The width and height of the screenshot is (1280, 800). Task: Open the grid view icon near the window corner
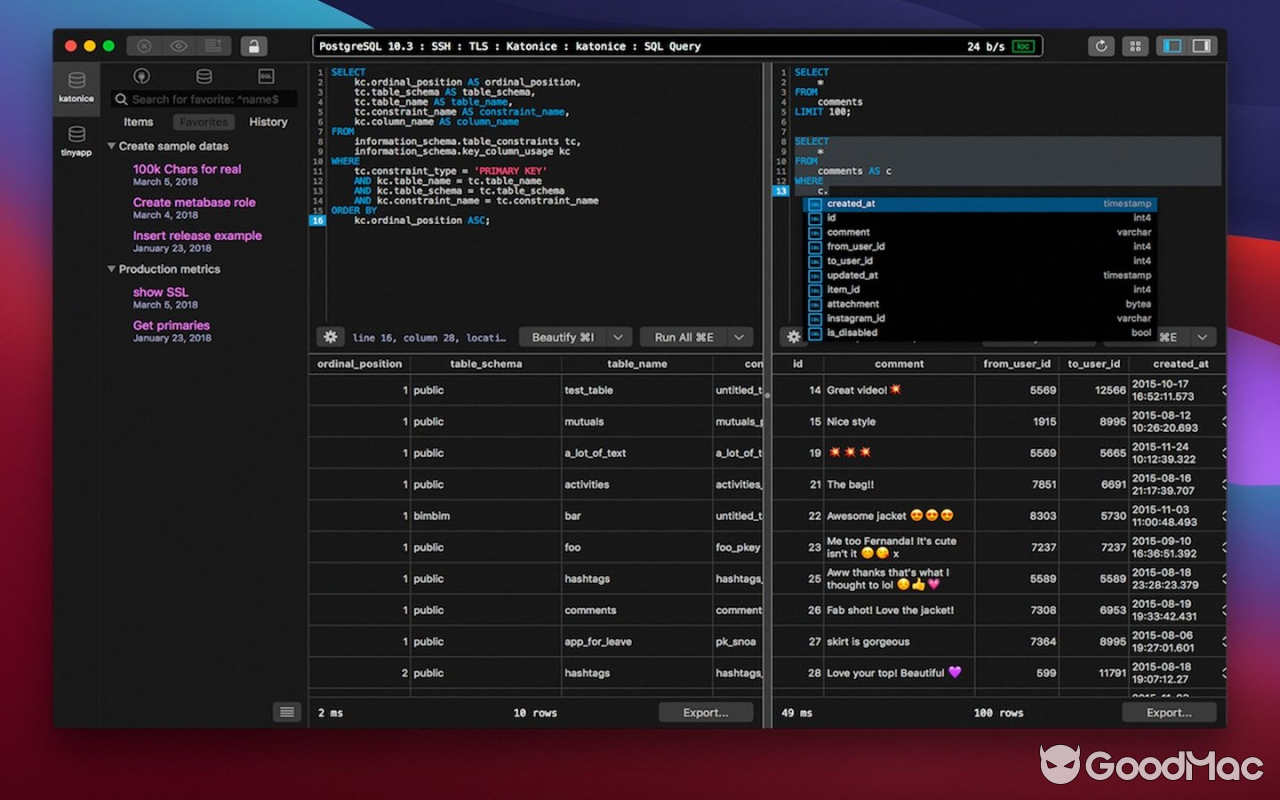(1135, 45)
